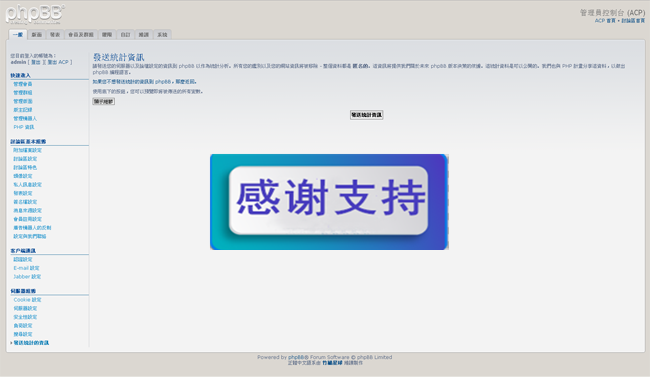Open the 版面 tab

pos(37,35)
